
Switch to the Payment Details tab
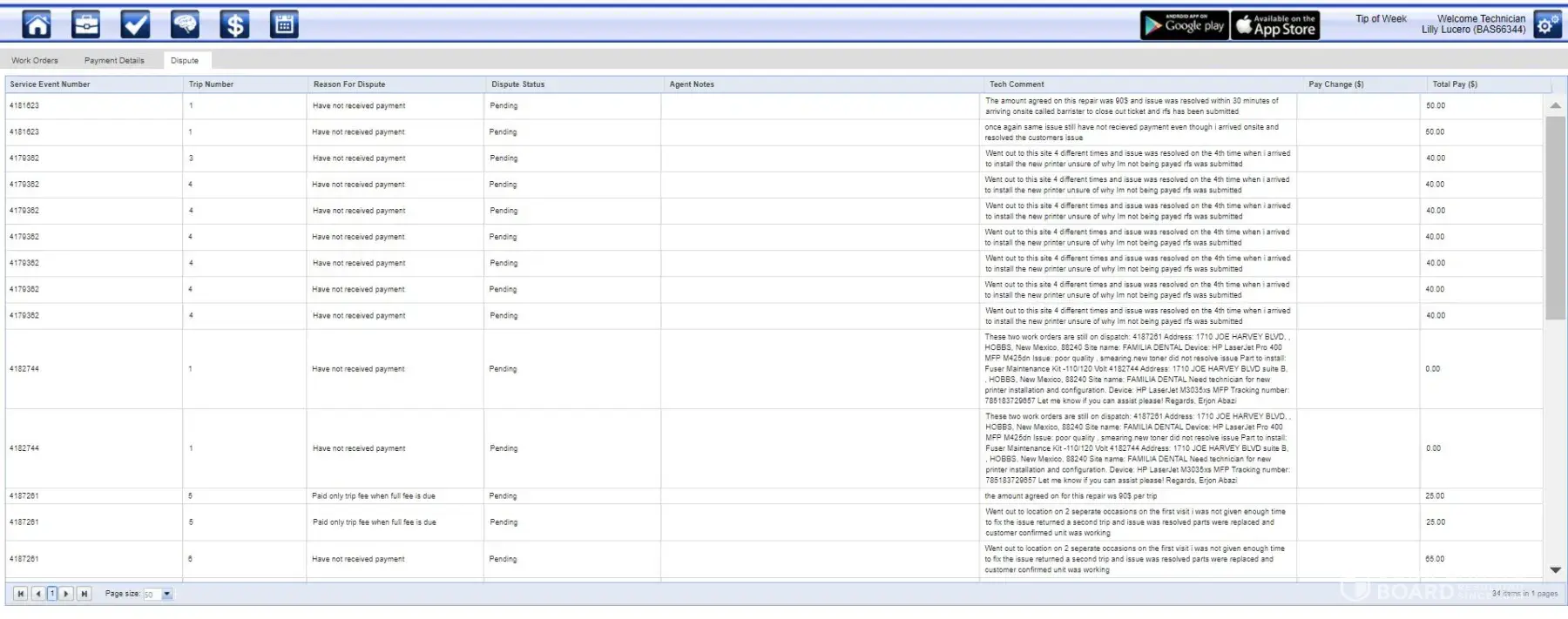tap(114, 61)
